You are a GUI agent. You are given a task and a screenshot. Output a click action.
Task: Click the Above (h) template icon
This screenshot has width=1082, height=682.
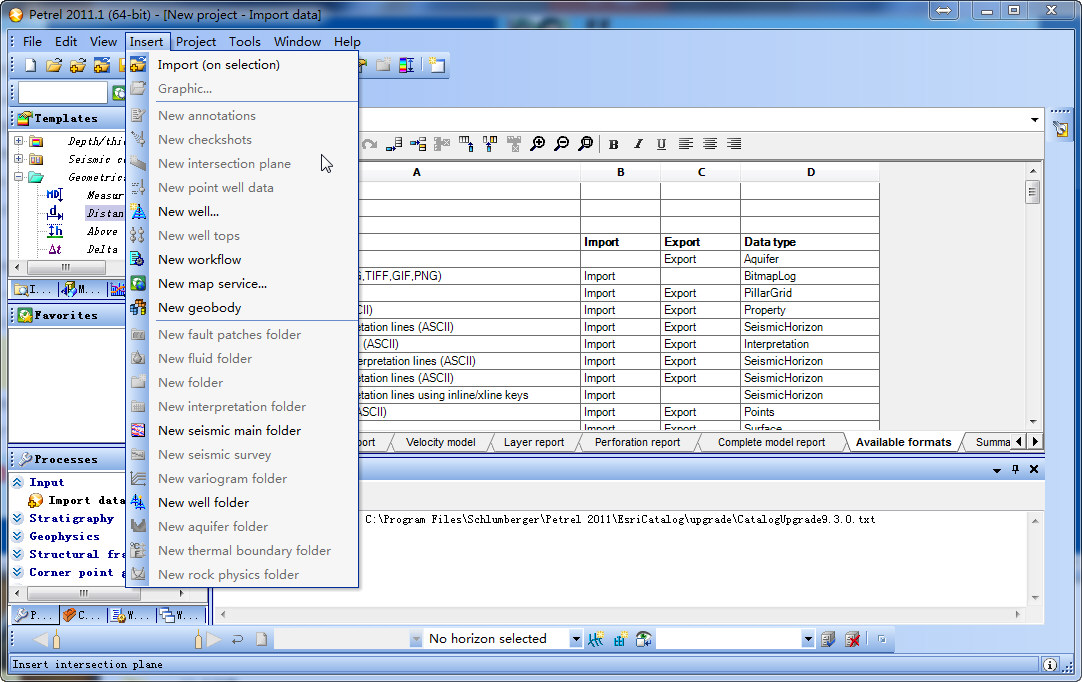pos(55,231)
